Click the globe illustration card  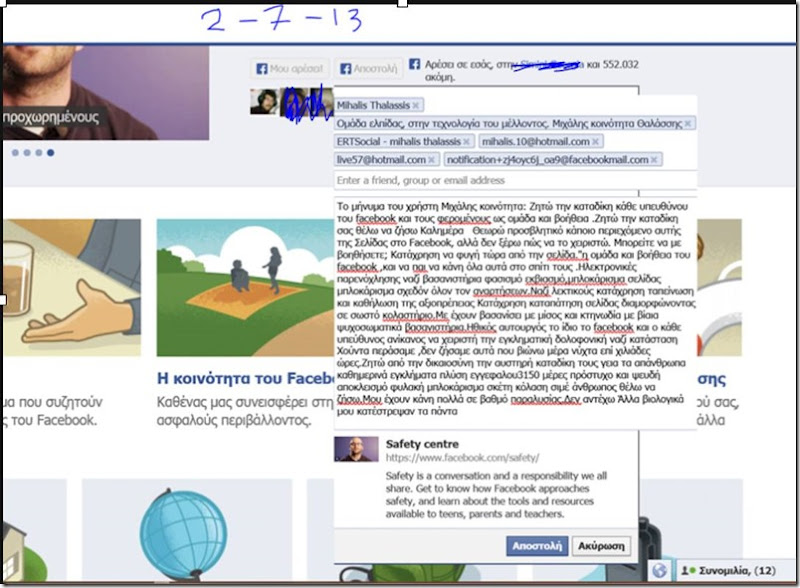[x=187, y=530]
